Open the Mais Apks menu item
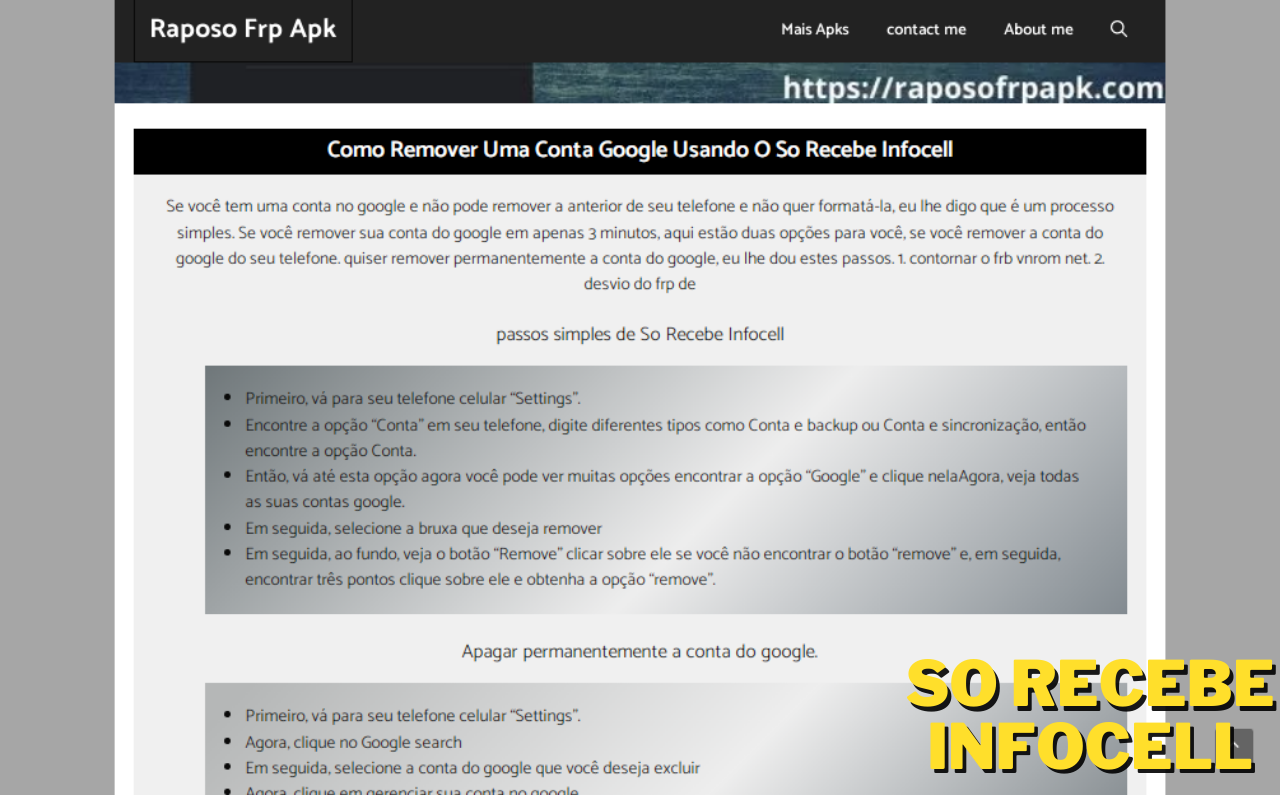Viewport: 1280px width, 800px height. (x=815, y=29)
